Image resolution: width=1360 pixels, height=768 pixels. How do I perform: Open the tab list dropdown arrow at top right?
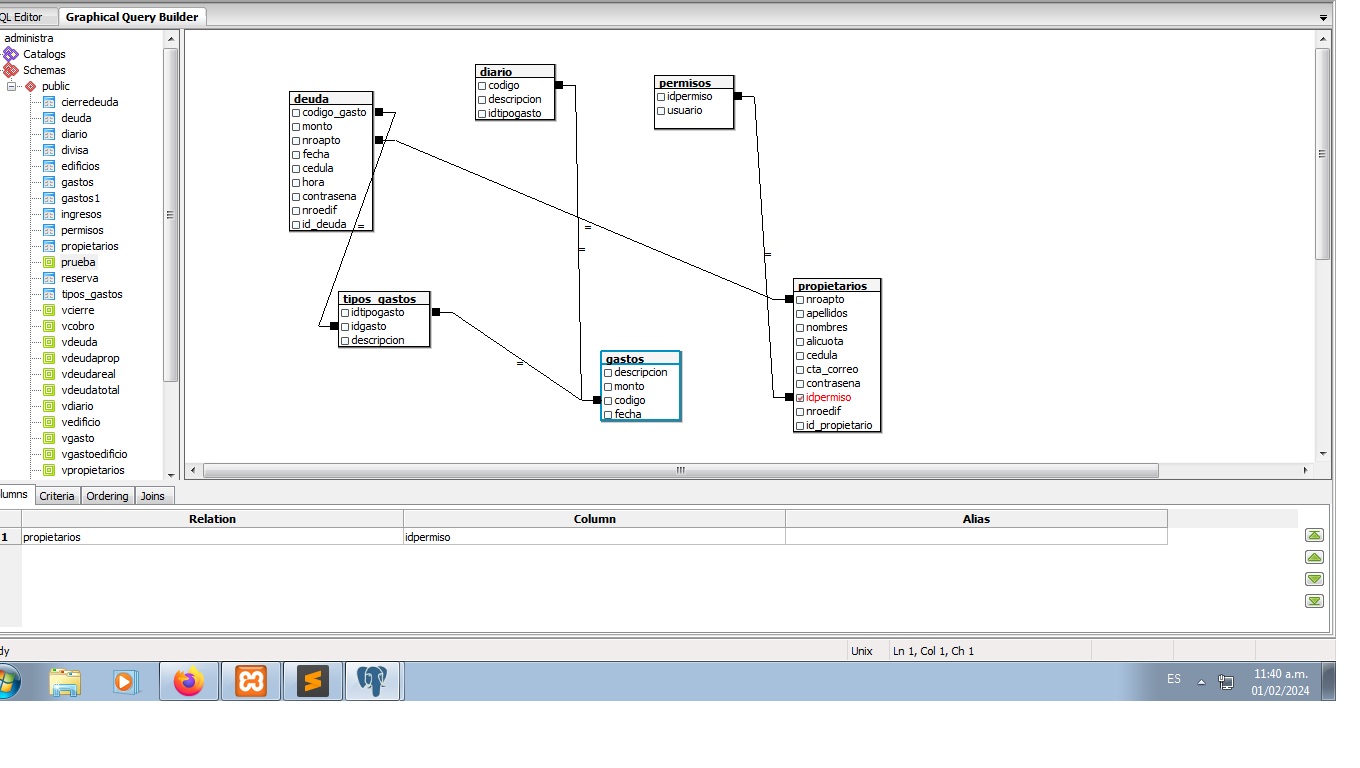pyautogui.click(x=1323, y=18)
